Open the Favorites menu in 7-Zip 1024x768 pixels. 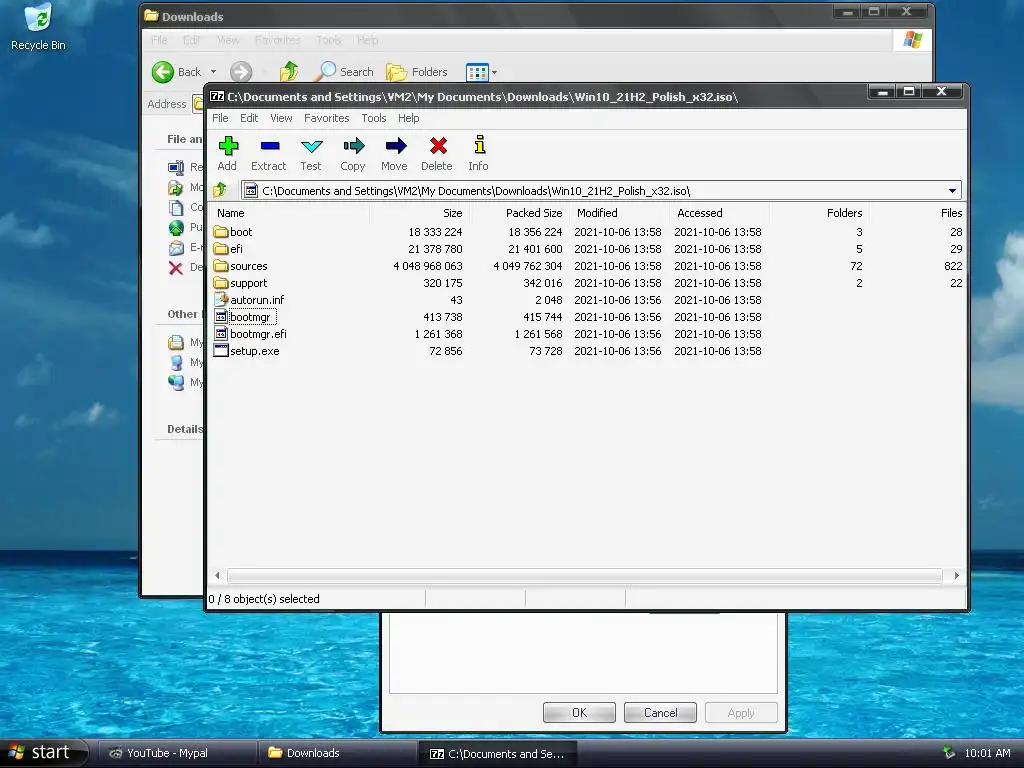coord(327,118)
